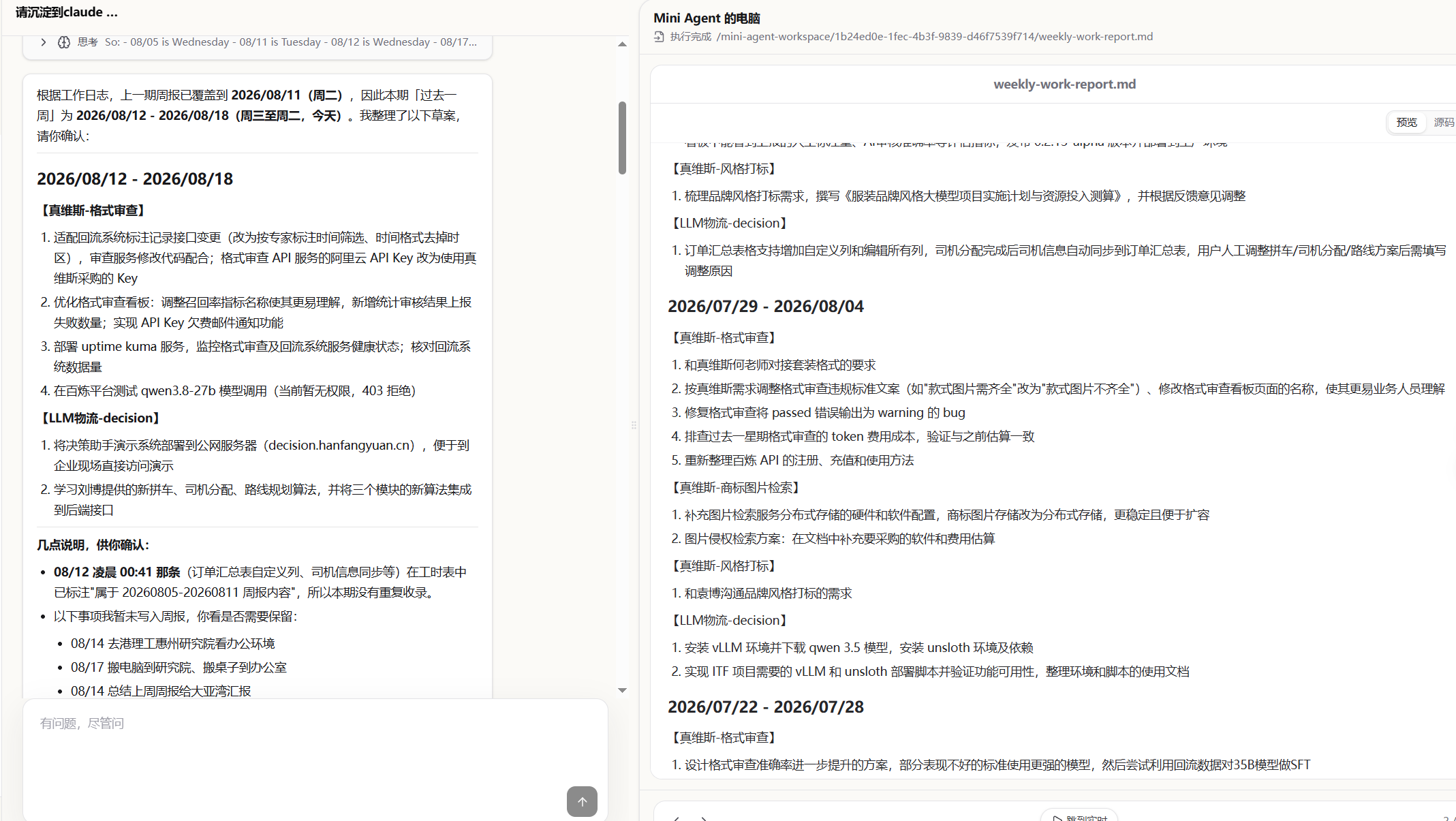Click the item about 部署 uptime kuma 服务

262,357
